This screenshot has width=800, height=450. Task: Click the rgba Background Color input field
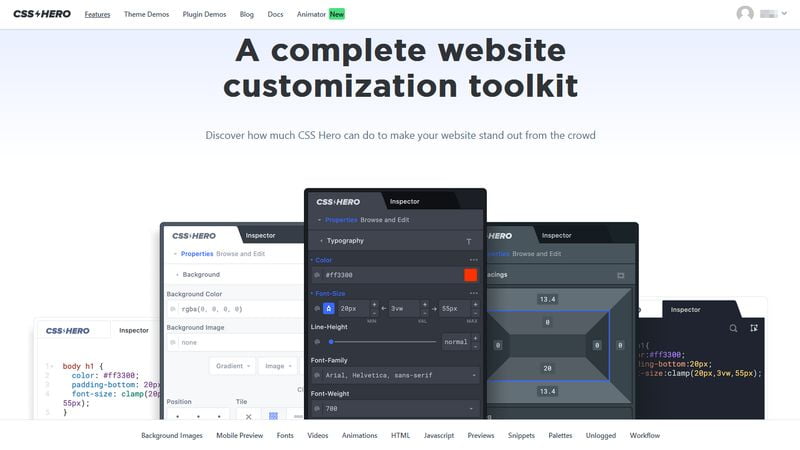click(x=235, y=309)
